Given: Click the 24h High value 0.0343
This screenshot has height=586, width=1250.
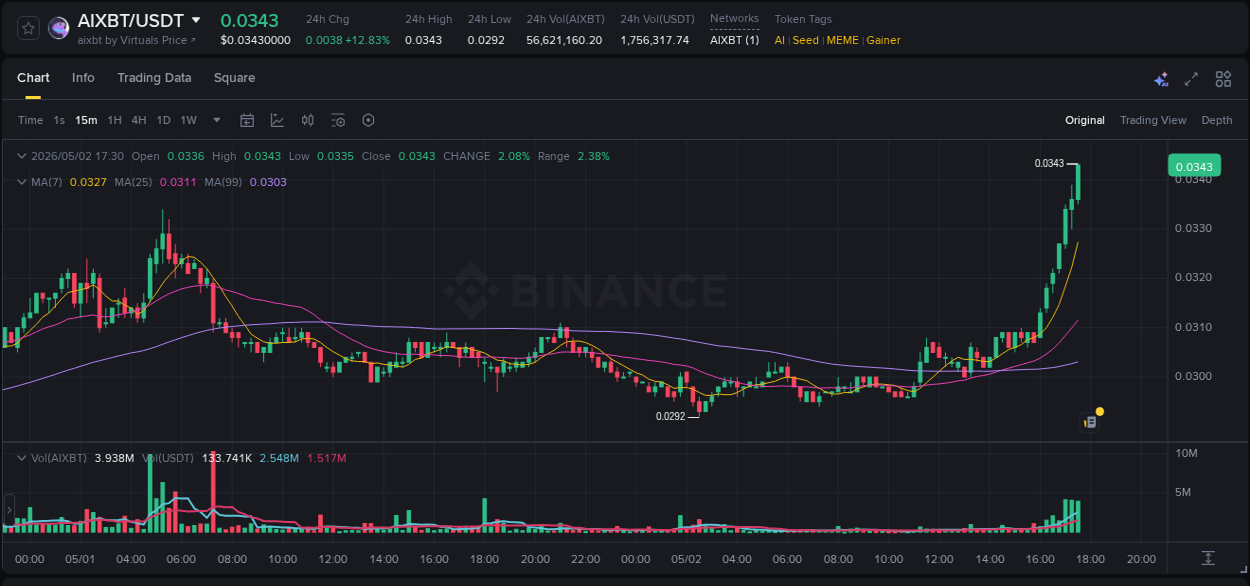Looking at the screenshot, I should [422, 40].
